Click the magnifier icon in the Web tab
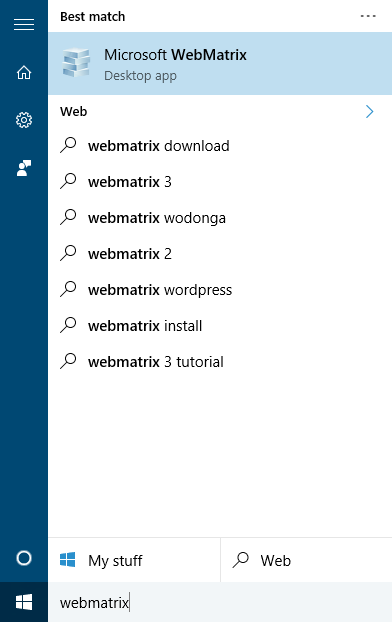The width and height of the screenshot is (392, 624). tap(241, 560)
